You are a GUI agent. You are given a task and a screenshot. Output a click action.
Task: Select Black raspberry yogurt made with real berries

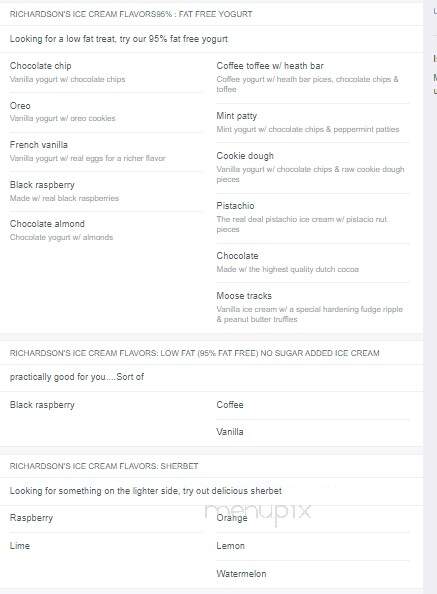pos(42,185)
